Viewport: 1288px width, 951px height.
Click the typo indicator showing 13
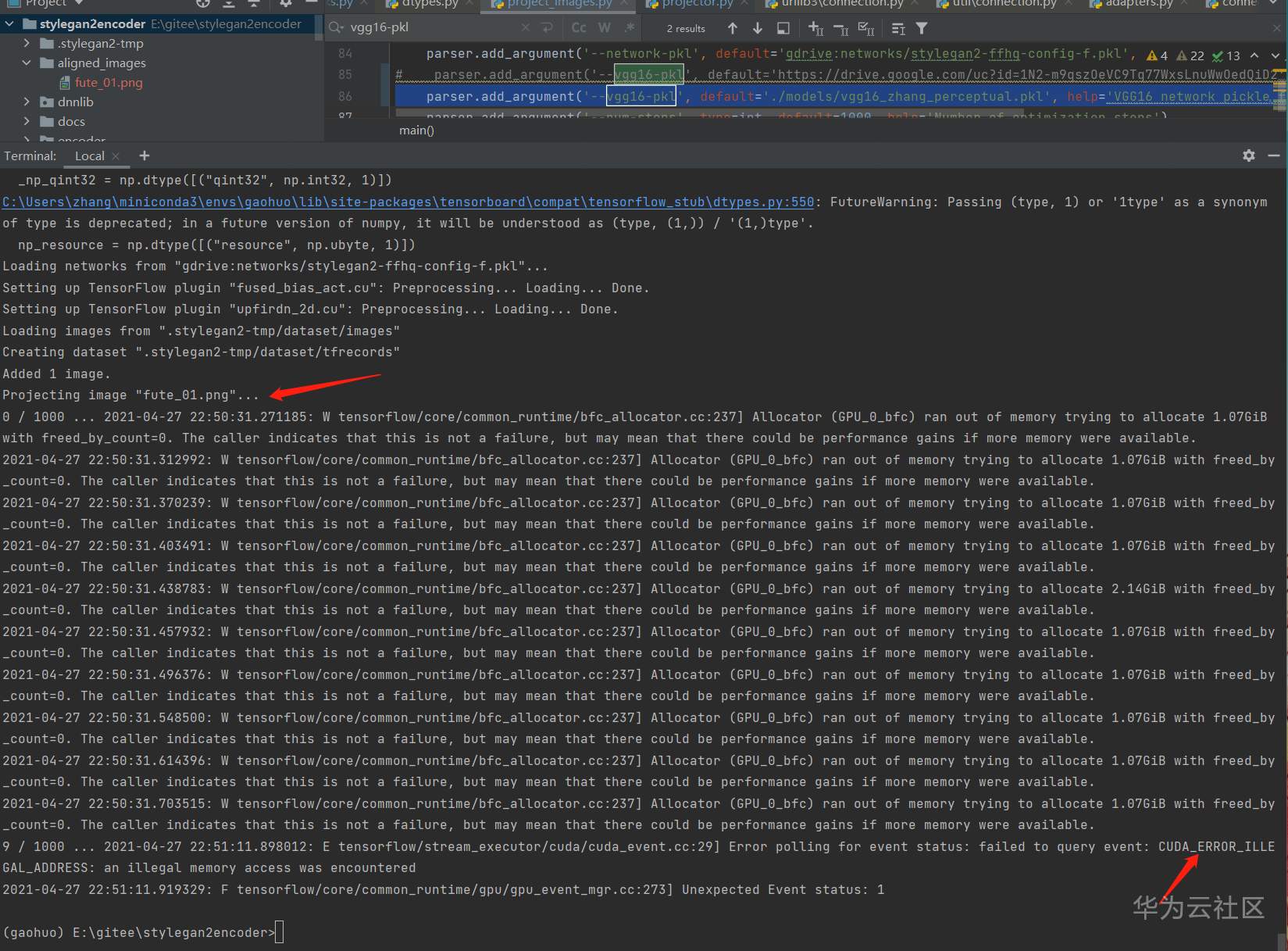click(x=1226, y=55)
